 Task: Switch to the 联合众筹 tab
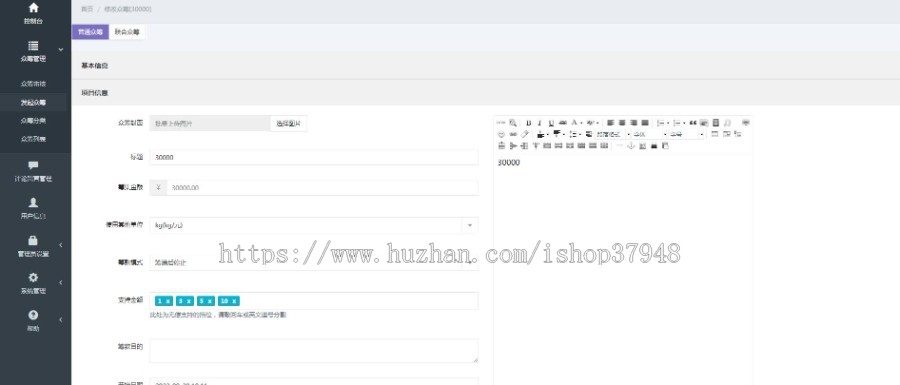click(127, 32)
